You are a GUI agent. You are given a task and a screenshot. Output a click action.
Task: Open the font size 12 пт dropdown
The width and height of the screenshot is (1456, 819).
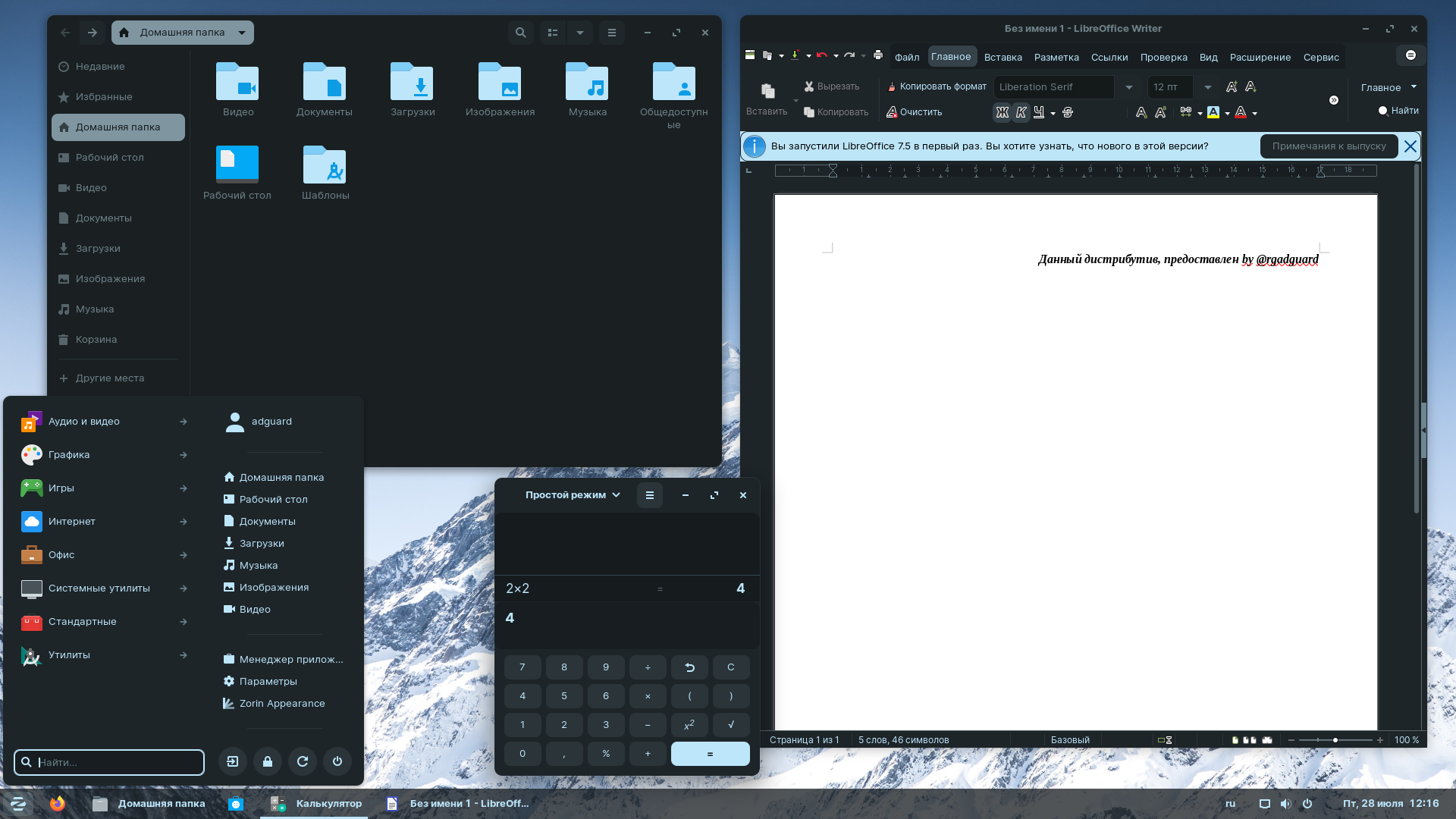point(1207,87)
